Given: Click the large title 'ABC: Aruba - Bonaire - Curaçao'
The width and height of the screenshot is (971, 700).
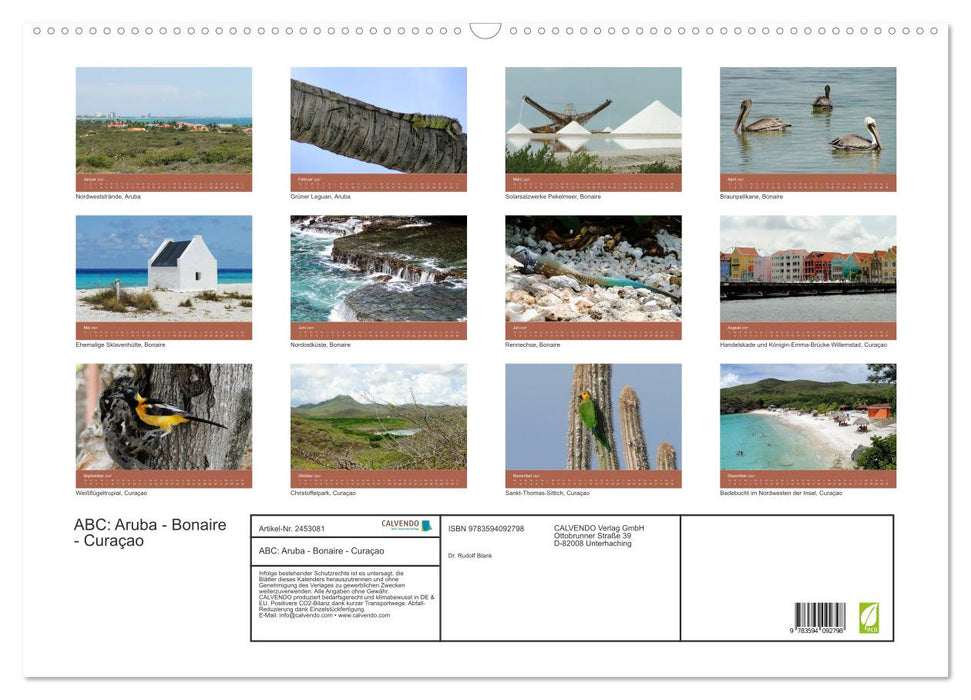Looking at the screenshot, I should (x=150, y=533).
